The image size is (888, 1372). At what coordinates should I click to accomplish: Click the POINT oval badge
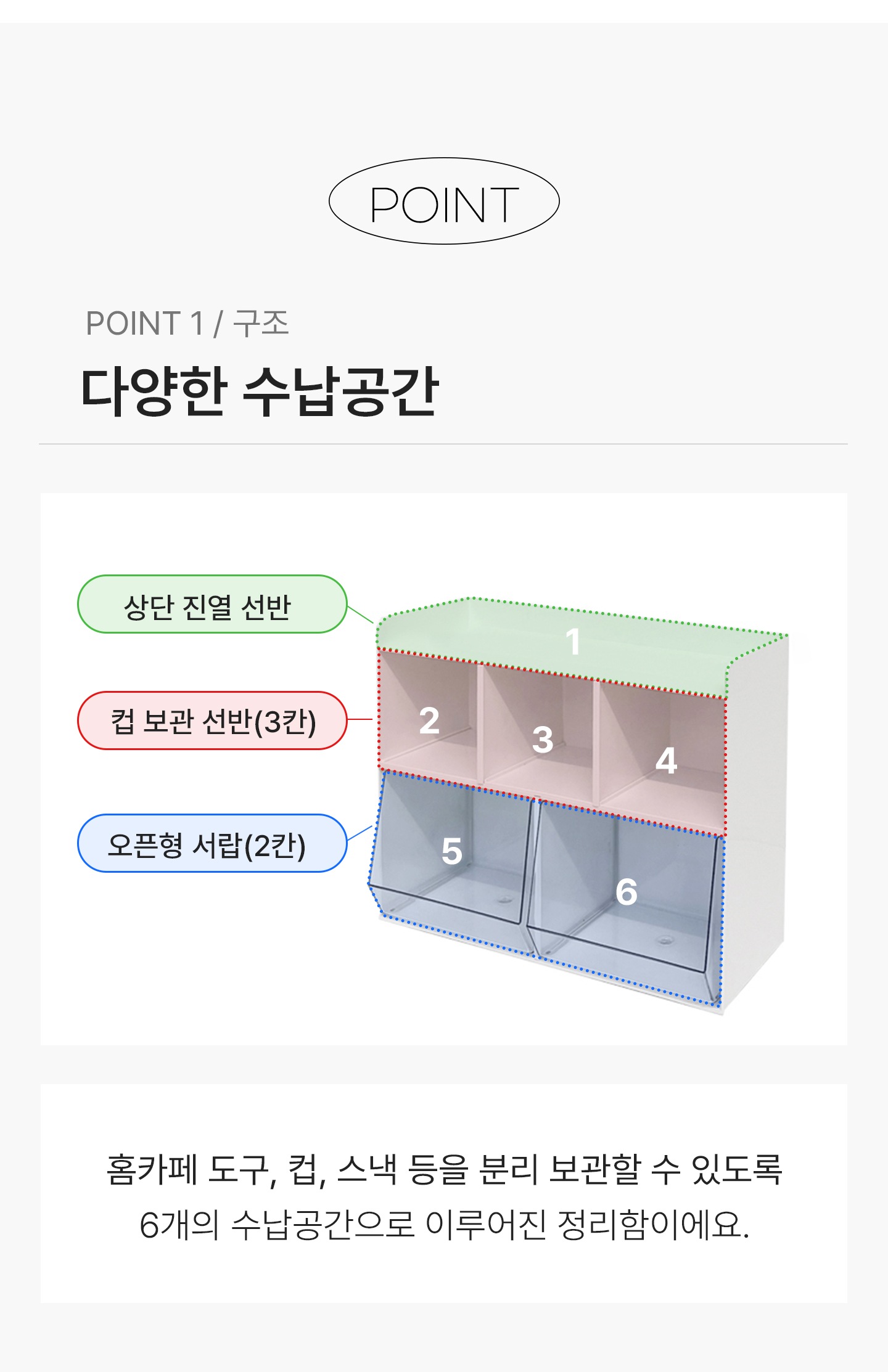coord(444,201)
